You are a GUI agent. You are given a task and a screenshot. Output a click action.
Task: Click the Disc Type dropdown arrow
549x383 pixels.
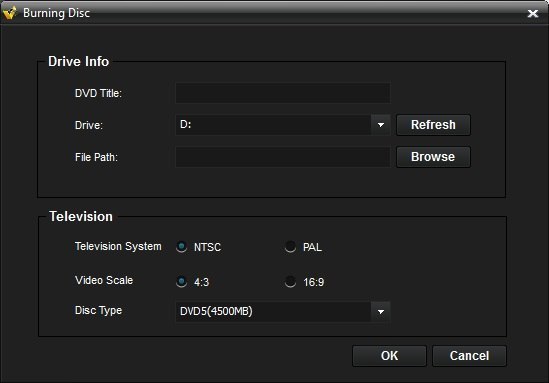coord(381,312)
